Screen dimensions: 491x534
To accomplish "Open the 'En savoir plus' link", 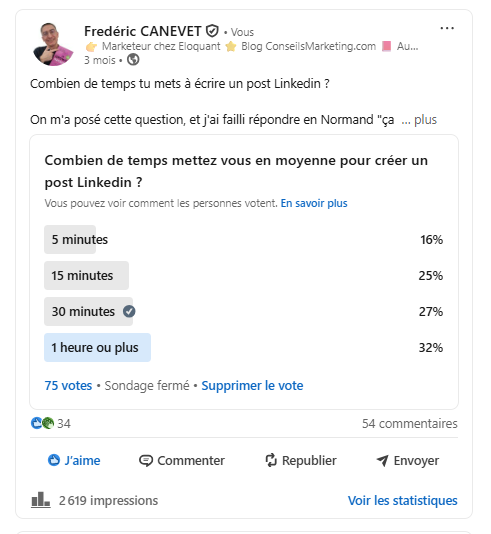I will coord(314,203).
